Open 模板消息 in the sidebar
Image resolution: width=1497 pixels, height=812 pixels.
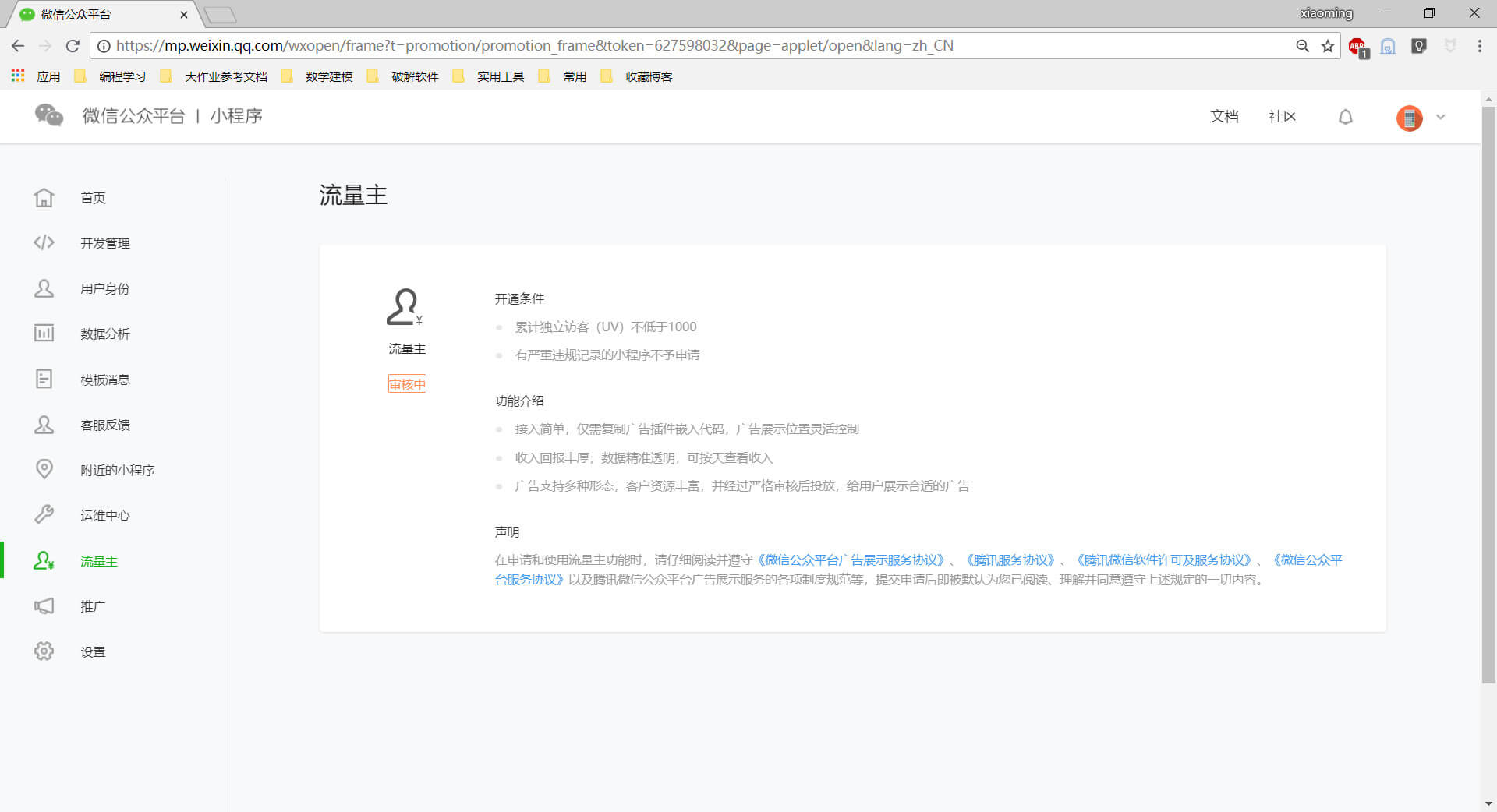coord(105,380)
